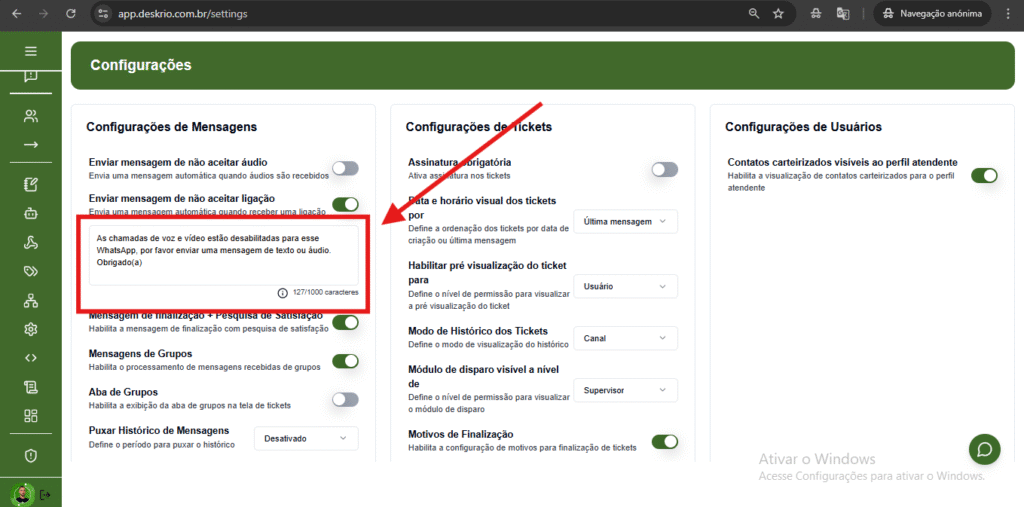The width and height of the screenshot is (1024, 507).
Task: Open the tags icon in sidebar
Action: coord(31,271)
